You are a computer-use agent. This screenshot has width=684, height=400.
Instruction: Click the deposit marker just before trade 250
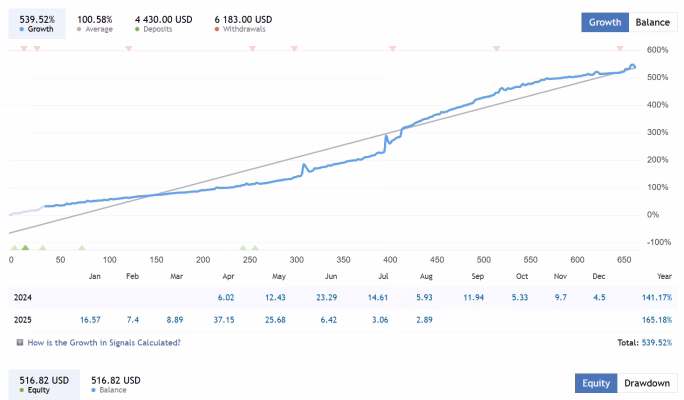[243, 248]
